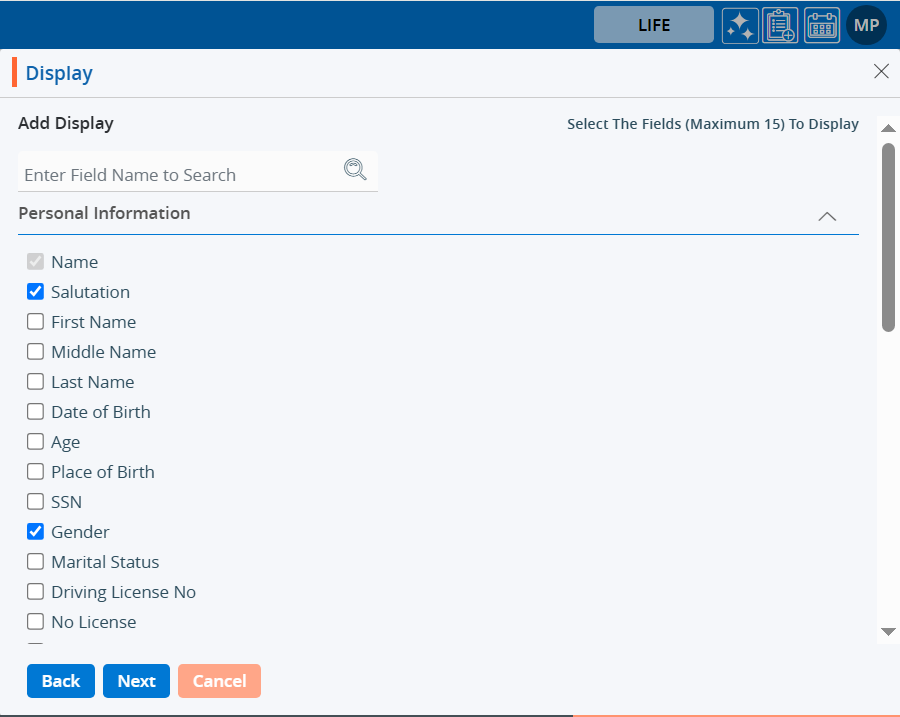Close the Display dialog with X
Viewport: 900px width, 717px height.
point(881,71)
